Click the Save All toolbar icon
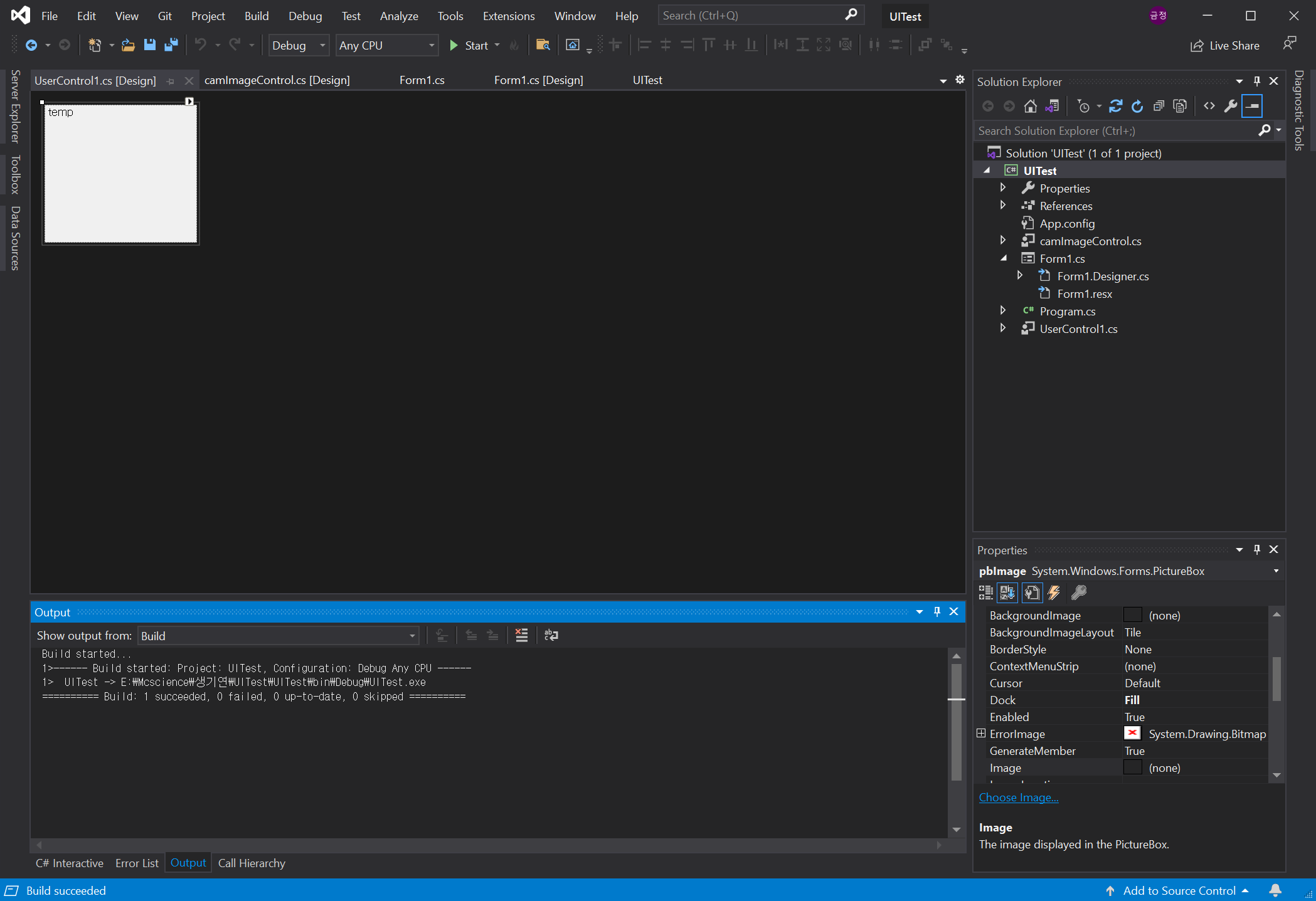This screenshot has height=901, width=1316. pos(171,45)
